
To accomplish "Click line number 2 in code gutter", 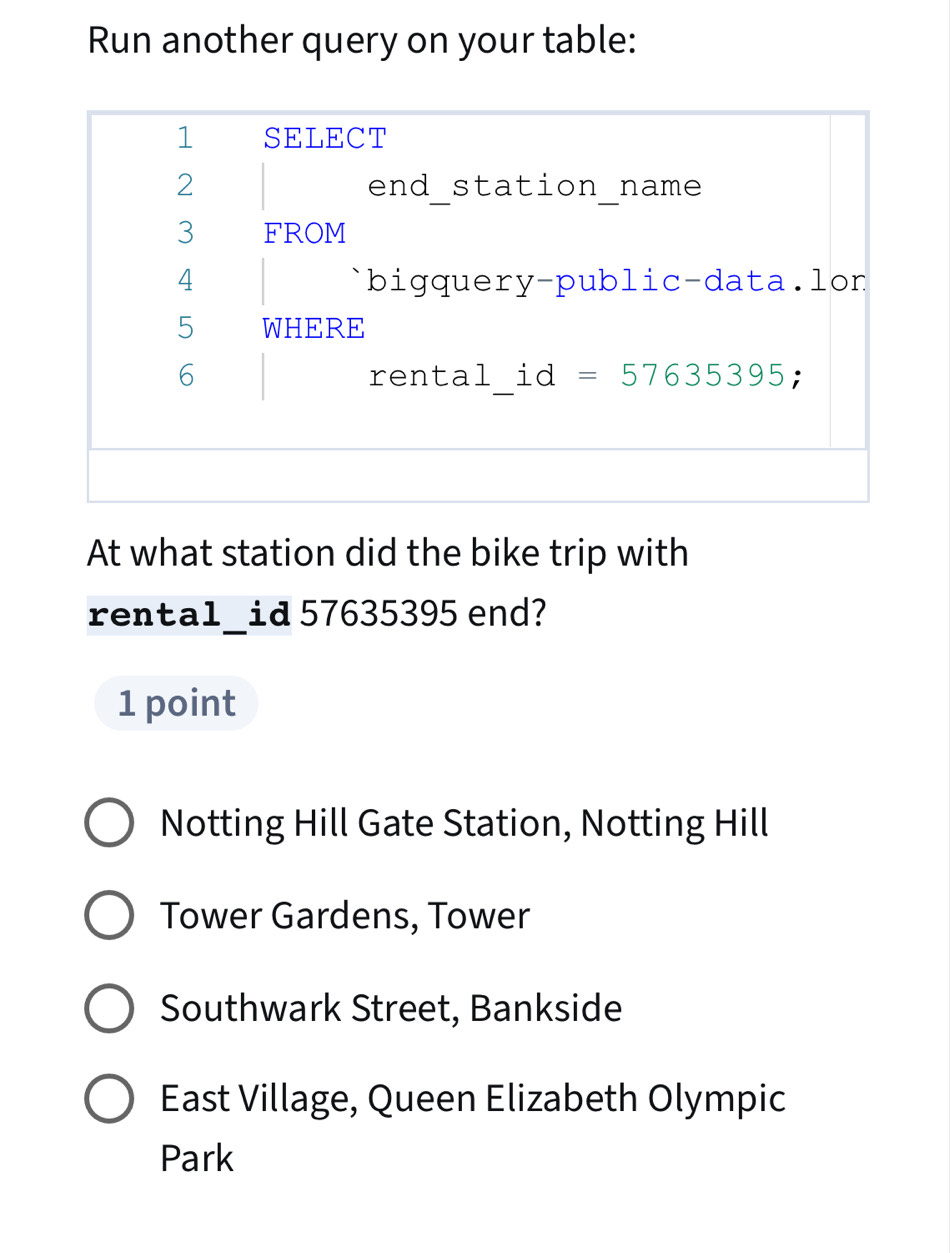I will pyautogui.click(x=184, y=186).
